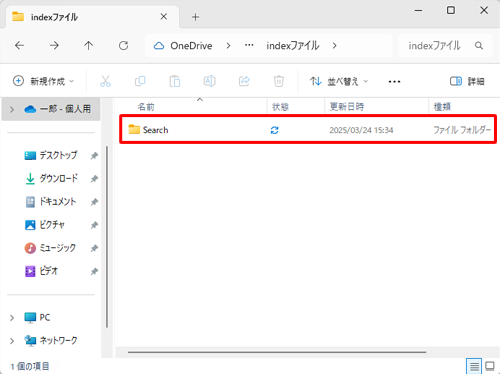
Task: Click the pin icon beside ミュージック
Action: [94, 248]
